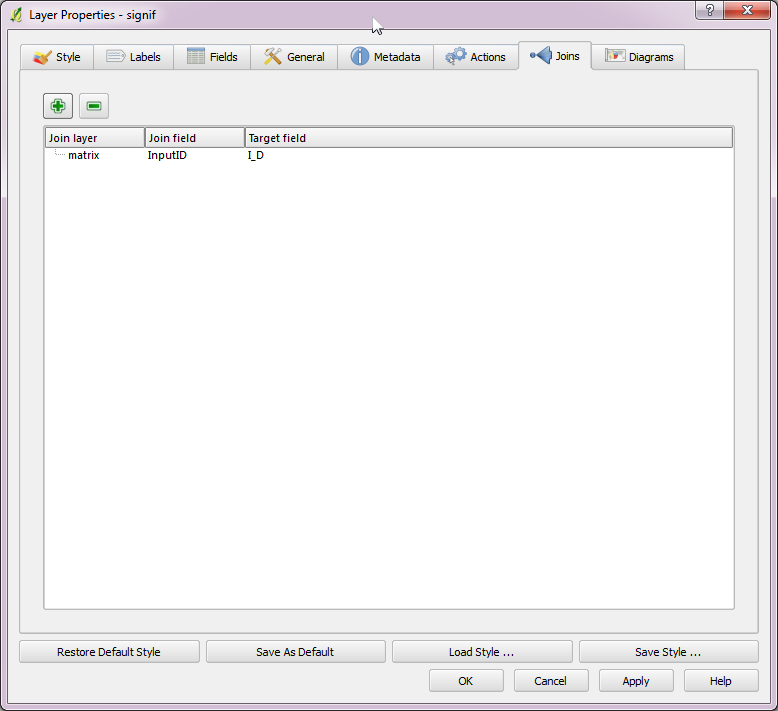
Task: Click the green minus remove join icon
Action: click(x=94, y=106)
